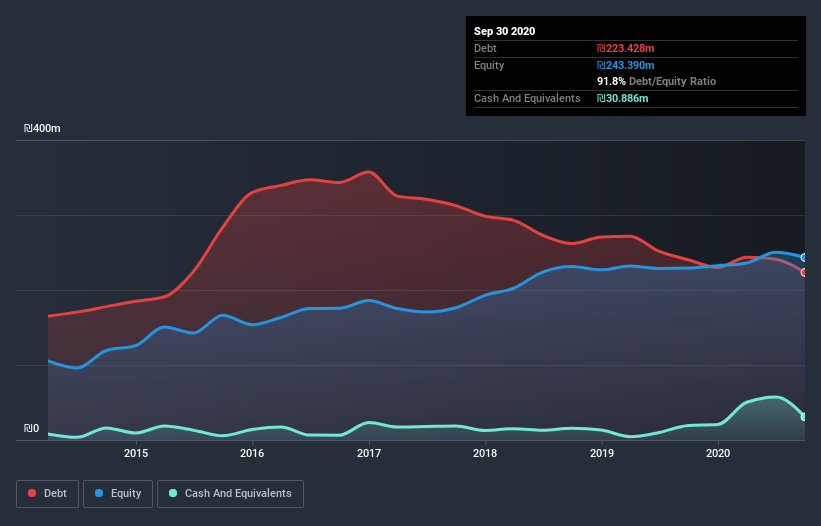821x526 pixels.
Task: Select the Debt end-point marker on the chart
Action: [x=804, y=272]
